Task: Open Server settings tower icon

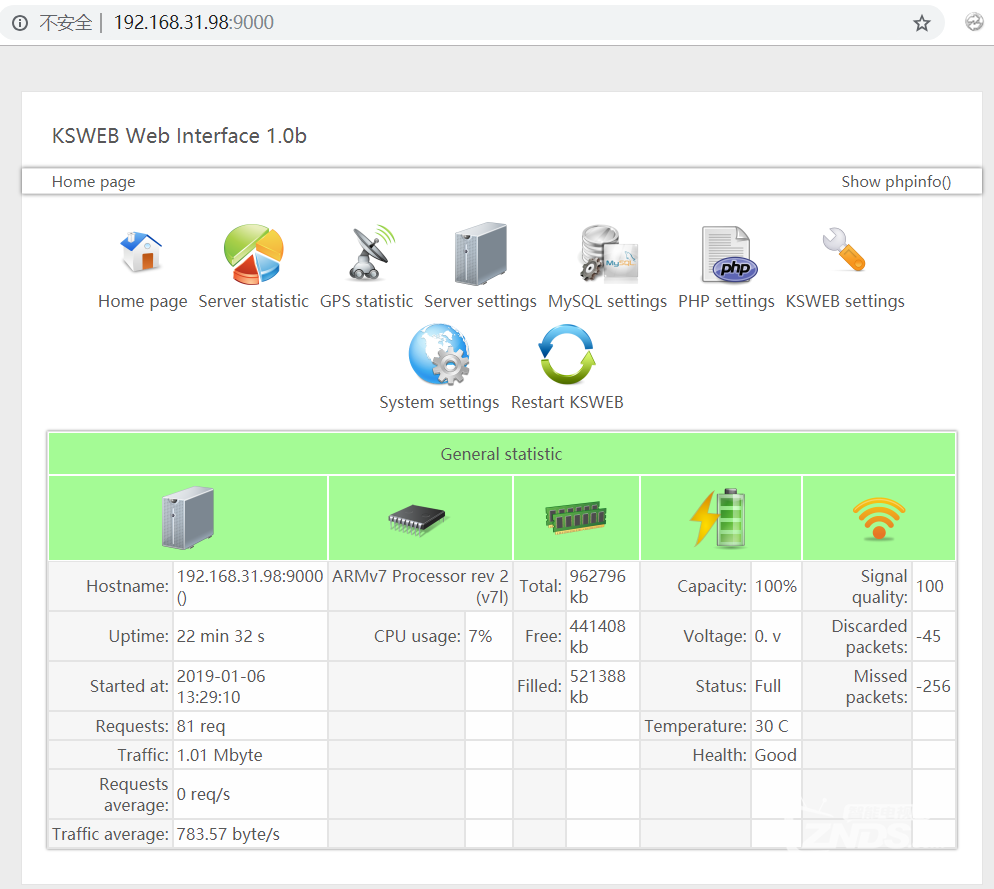Action: (480, 254)
